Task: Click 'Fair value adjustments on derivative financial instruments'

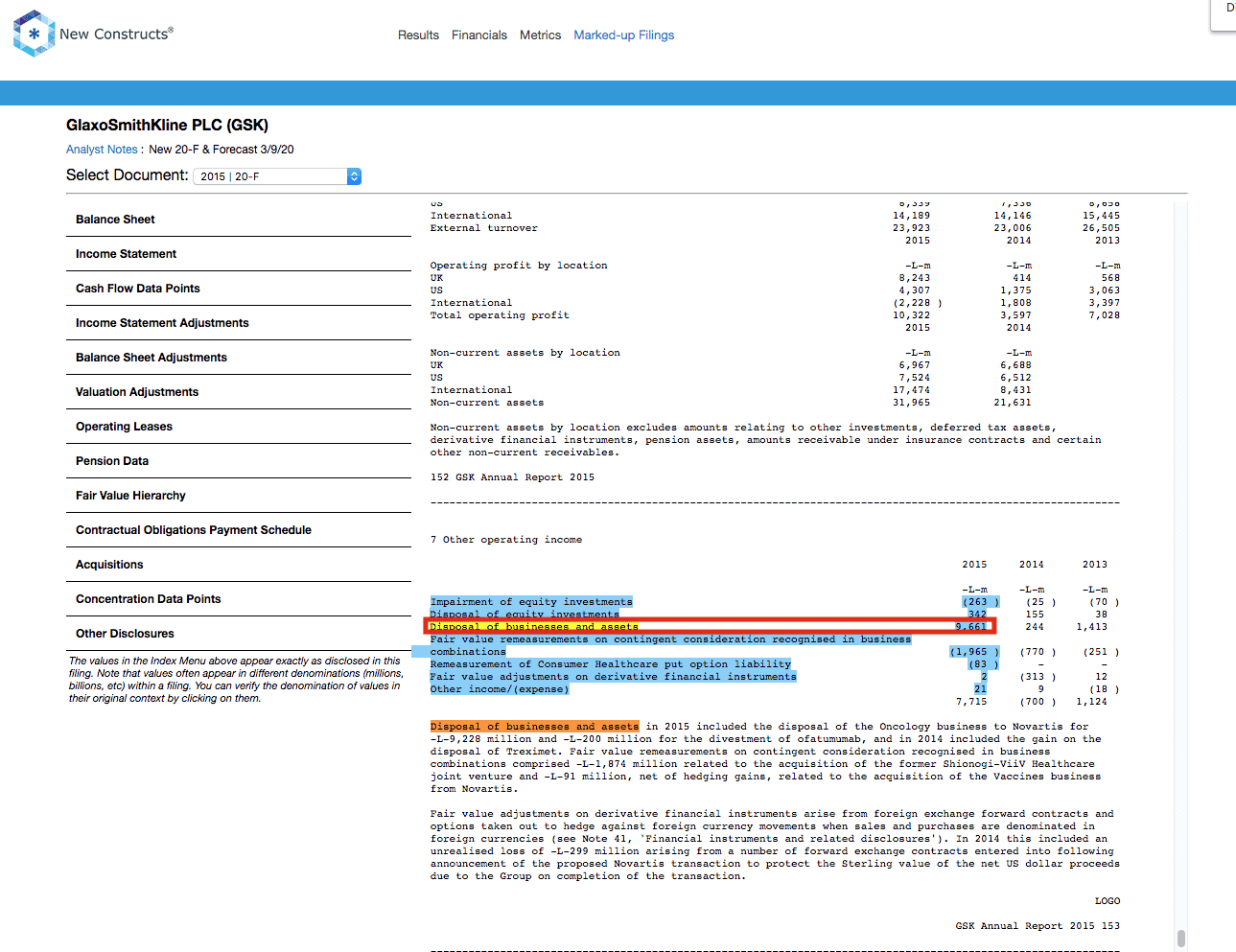Action: point(614,677)
